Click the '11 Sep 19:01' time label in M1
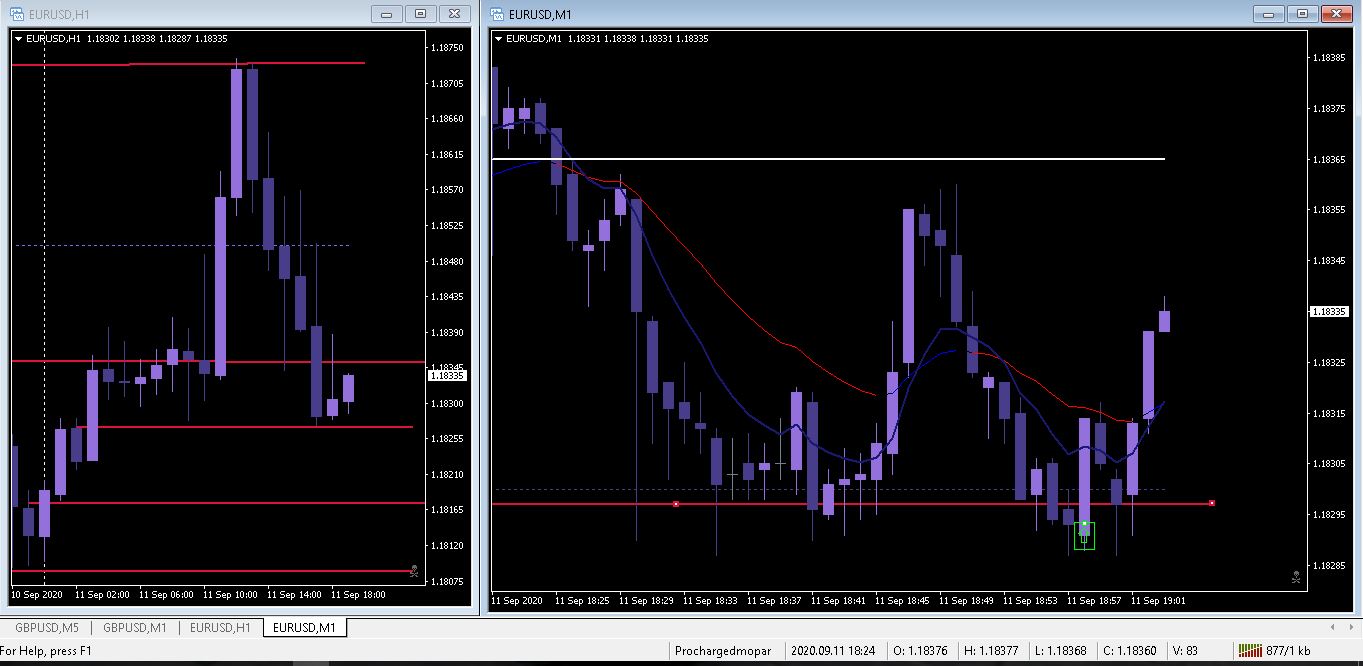 tap(1158, 601)
